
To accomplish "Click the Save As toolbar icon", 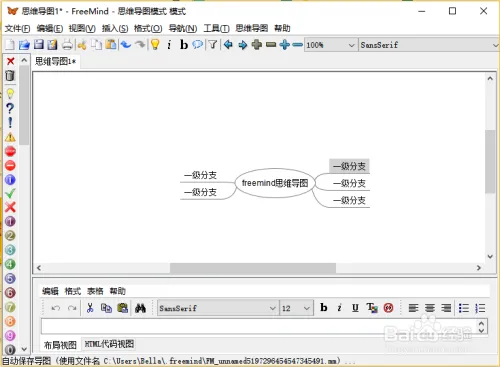I will (52, 44).
